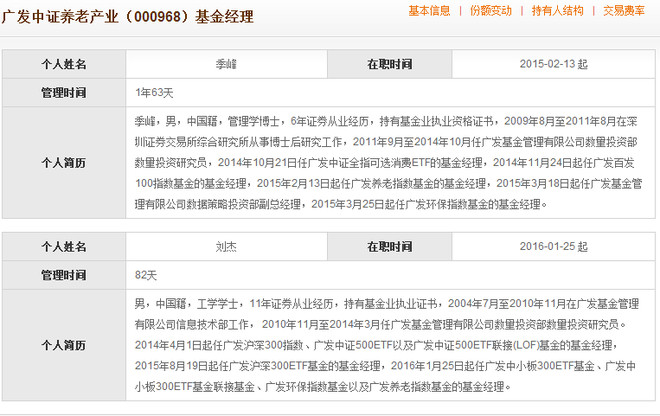Image resolution: width=660 pixels, height=416 pixels.
Task: Click the management duration 1年63天
Action: [x=154, y=93]
